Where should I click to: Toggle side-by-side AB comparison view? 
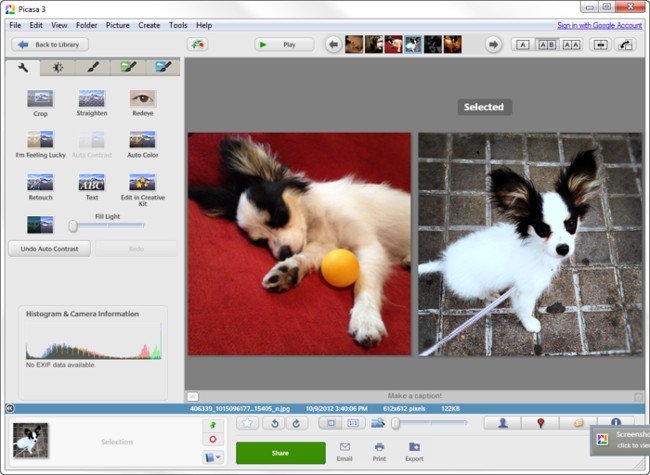(547, 45)
